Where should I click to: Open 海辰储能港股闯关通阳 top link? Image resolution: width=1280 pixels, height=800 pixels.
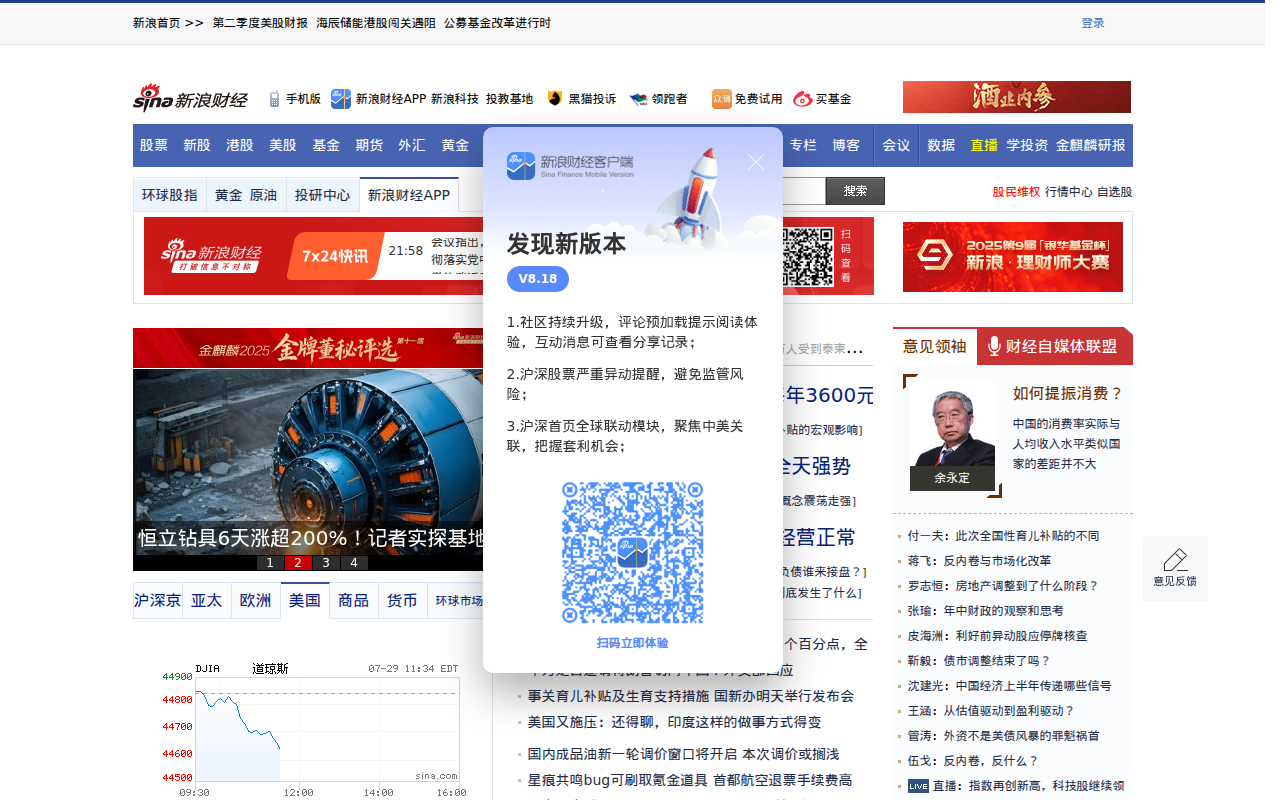coord(376,23)
